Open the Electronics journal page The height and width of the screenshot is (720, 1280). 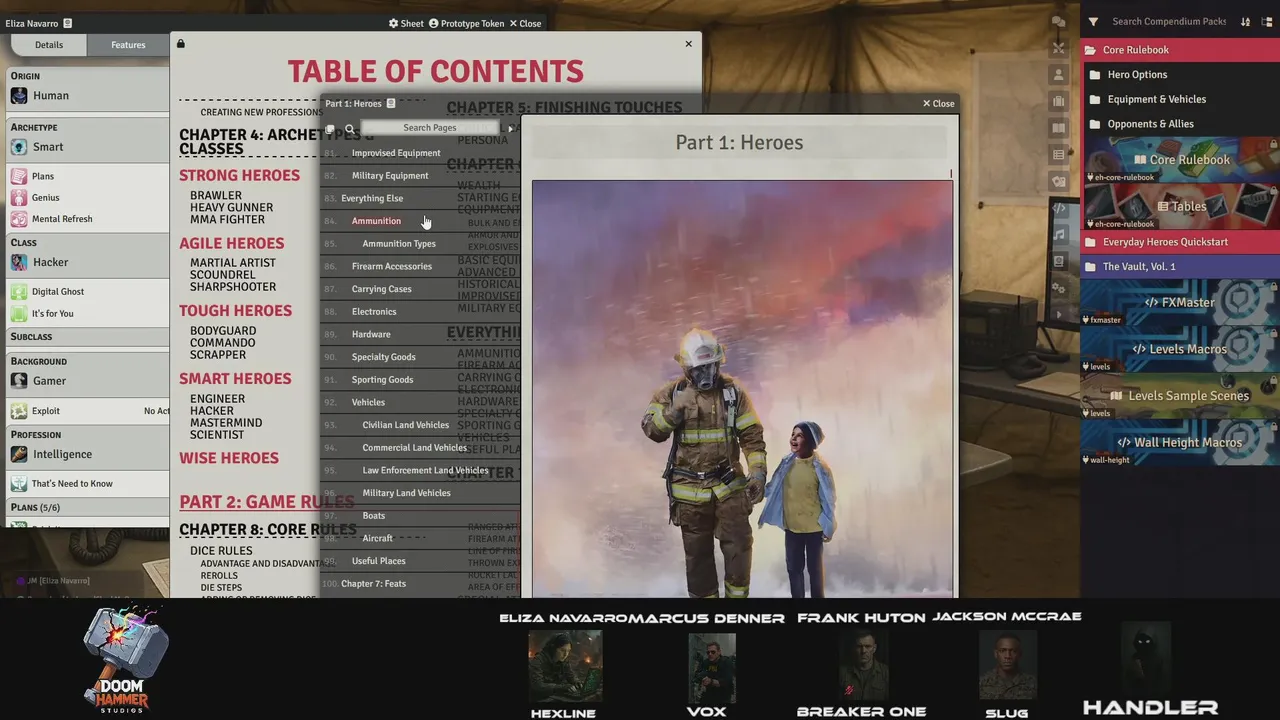[x=374, y=312]
